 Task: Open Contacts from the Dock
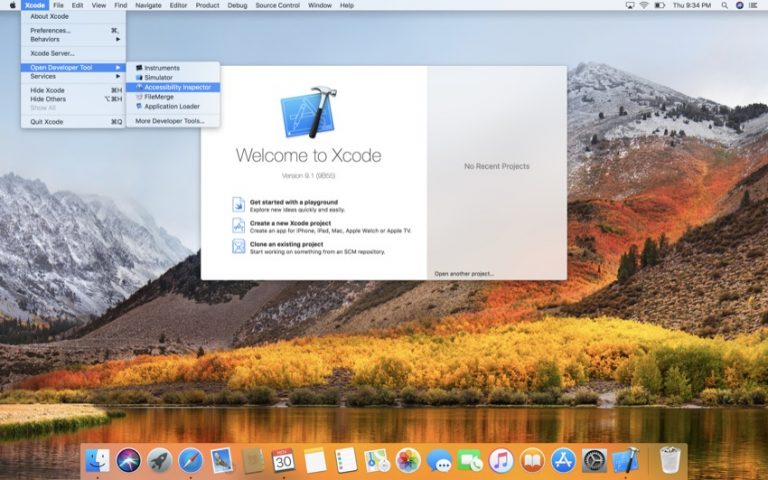point(253,461)
